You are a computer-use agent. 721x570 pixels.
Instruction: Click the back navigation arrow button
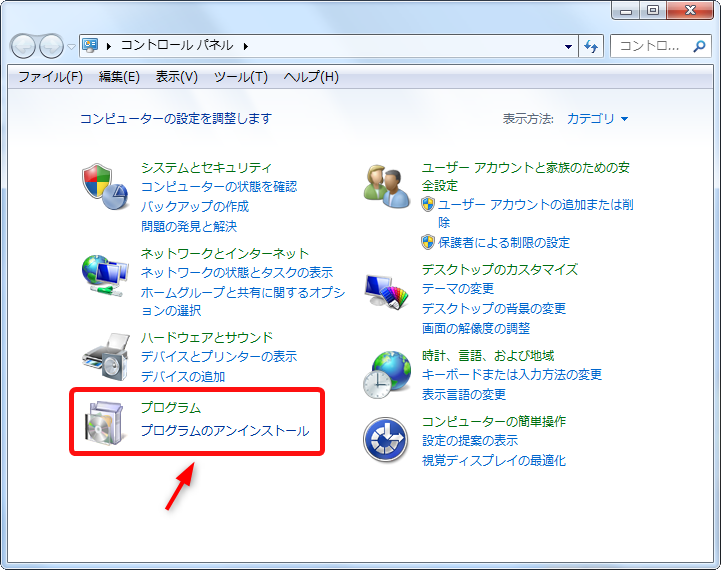(23, 46)
